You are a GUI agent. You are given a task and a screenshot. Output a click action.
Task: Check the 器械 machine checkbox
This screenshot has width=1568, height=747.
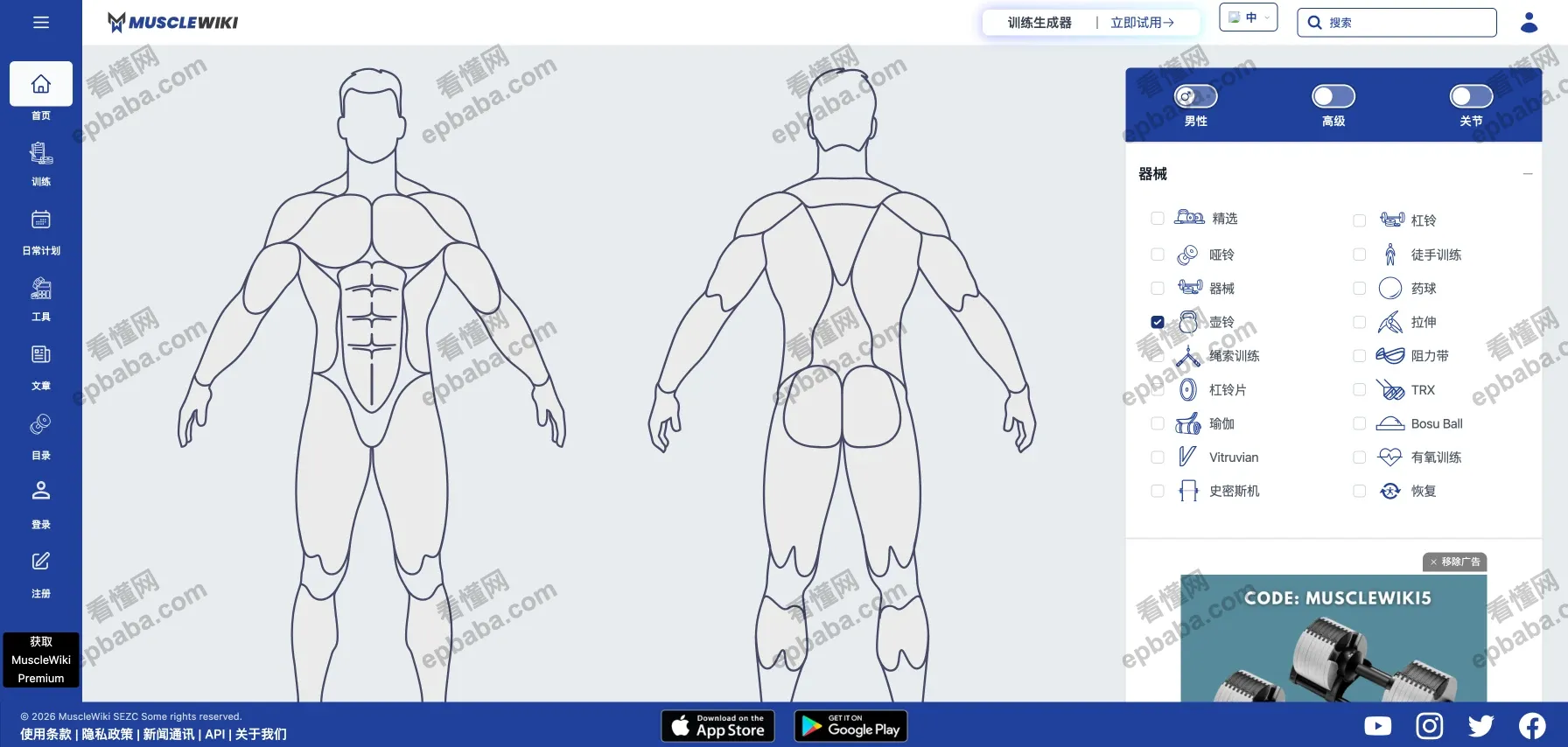[x=1158, y=288]
